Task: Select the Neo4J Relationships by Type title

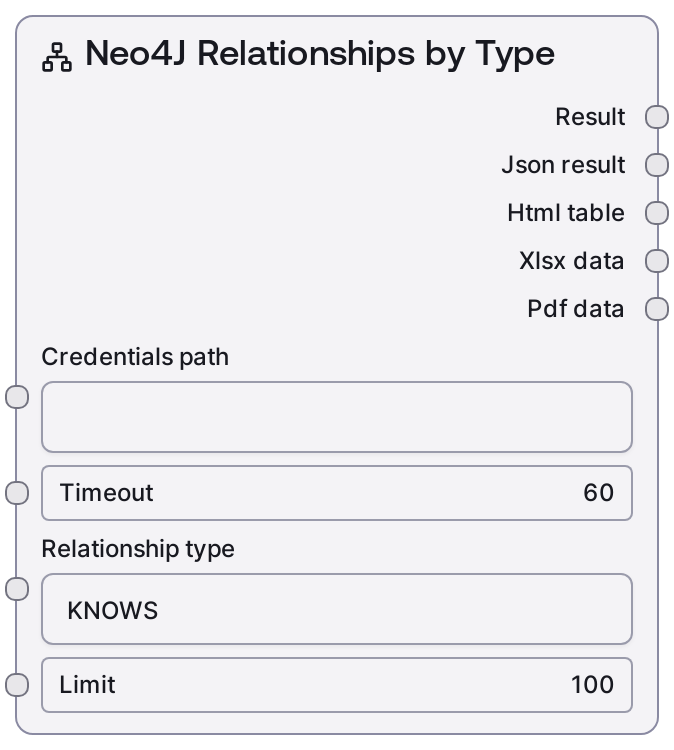Action: [319, 54]
